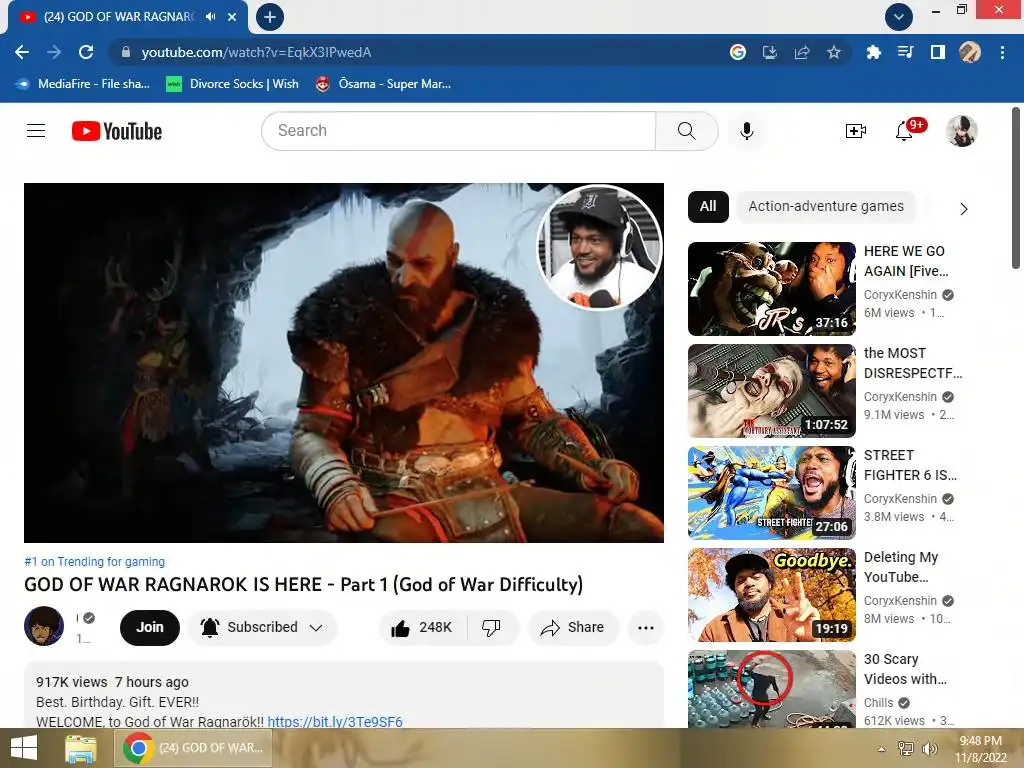
Task: Open the MOST DISRESPECTF... video thumbnail
Action: (771, 391)
